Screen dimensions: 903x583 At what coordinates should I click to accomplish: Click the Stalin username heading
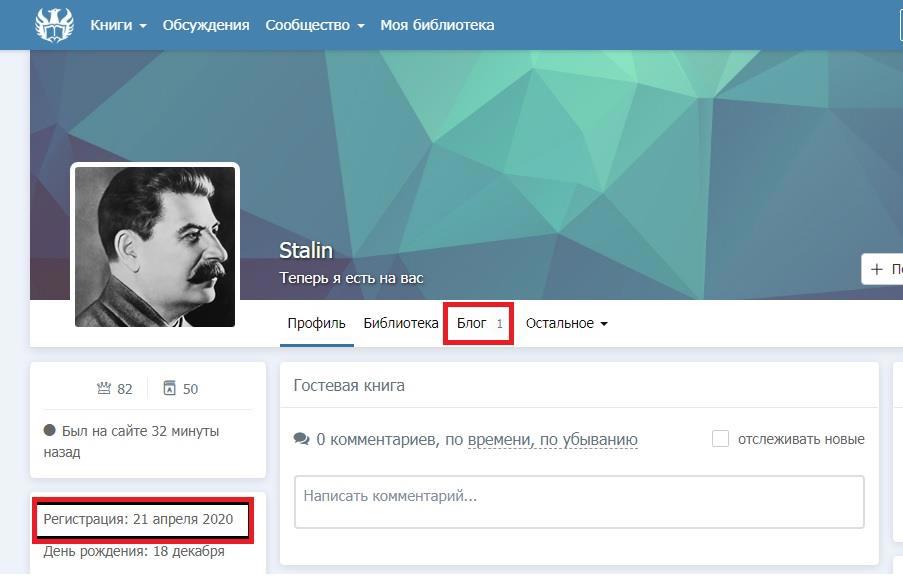306,250
